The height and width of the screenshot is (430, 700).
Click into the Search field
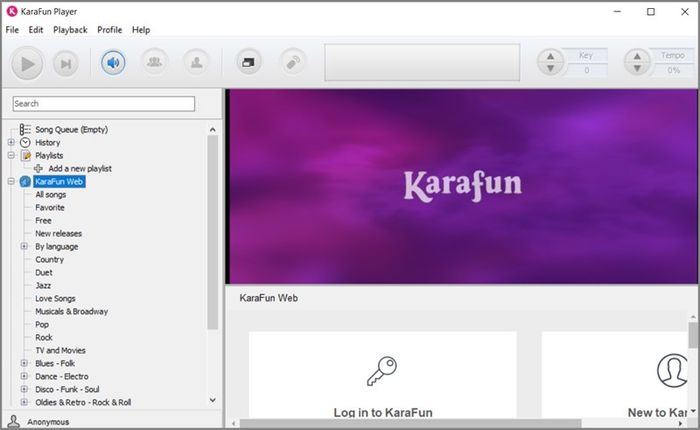pos(104,104)
